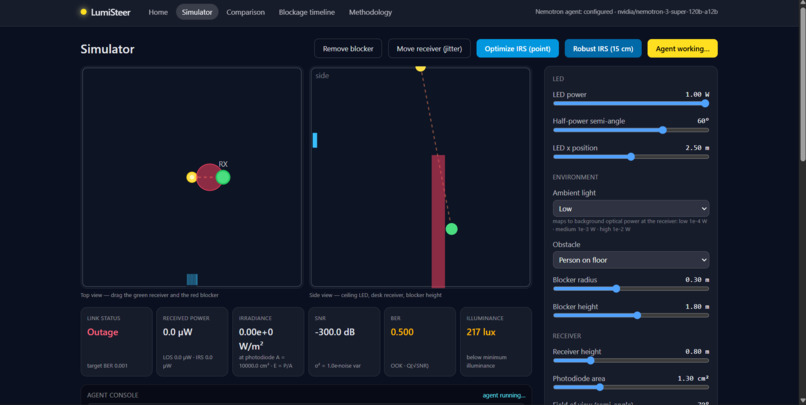This screenshot has width=806, height=405.
Task: Click the LumiSteer yellow dot logo
Action: click(x=83, y=12)
